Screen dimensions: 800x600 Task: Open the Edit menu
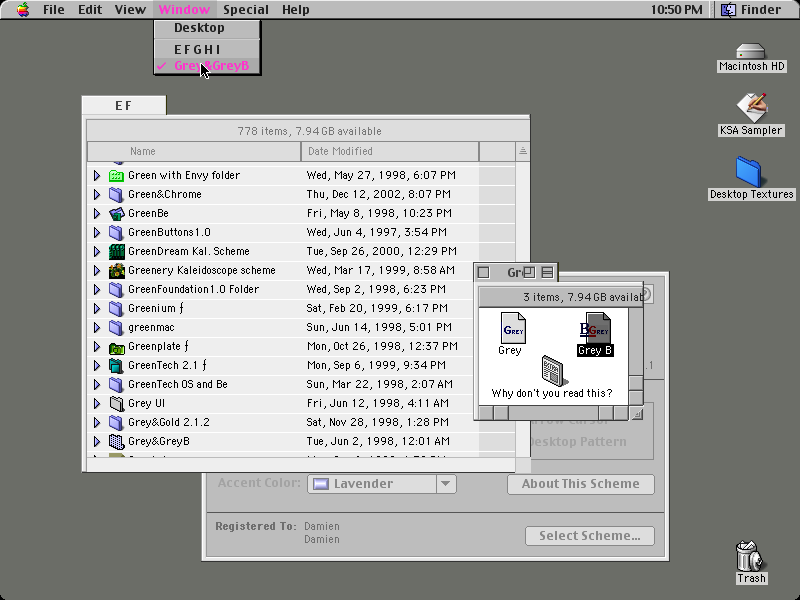(90, 10)
